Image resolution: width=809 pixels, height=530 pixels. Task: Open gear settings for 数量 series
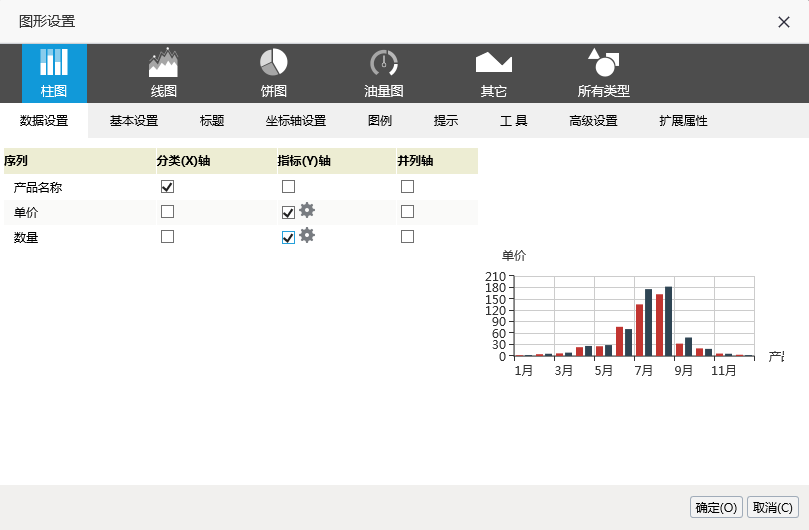pos(307,235)
